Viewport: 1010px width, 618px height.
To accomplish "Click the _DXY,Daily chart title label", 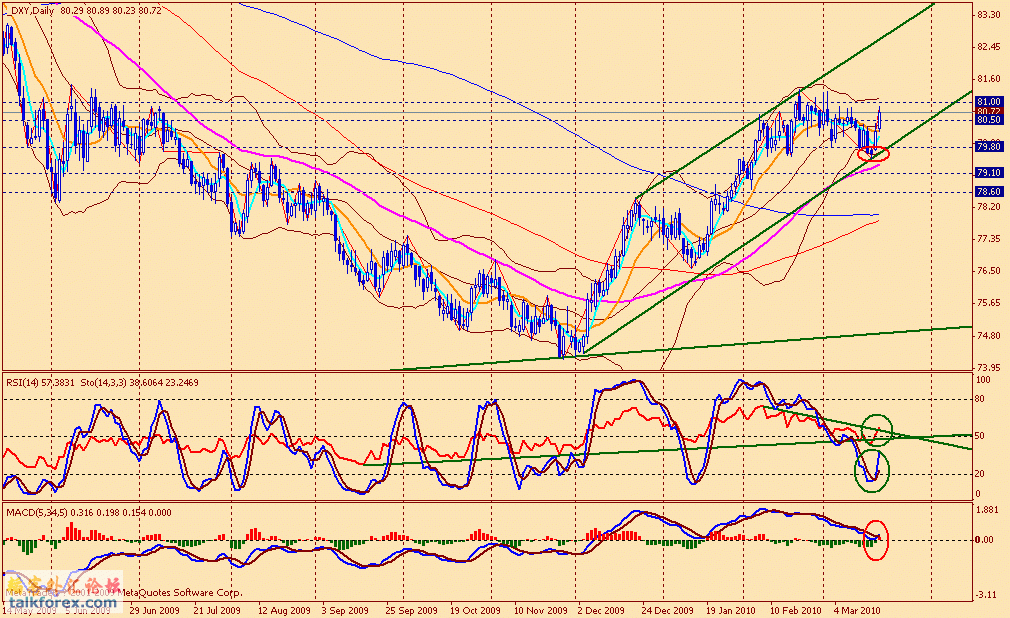I will (29, 11).
